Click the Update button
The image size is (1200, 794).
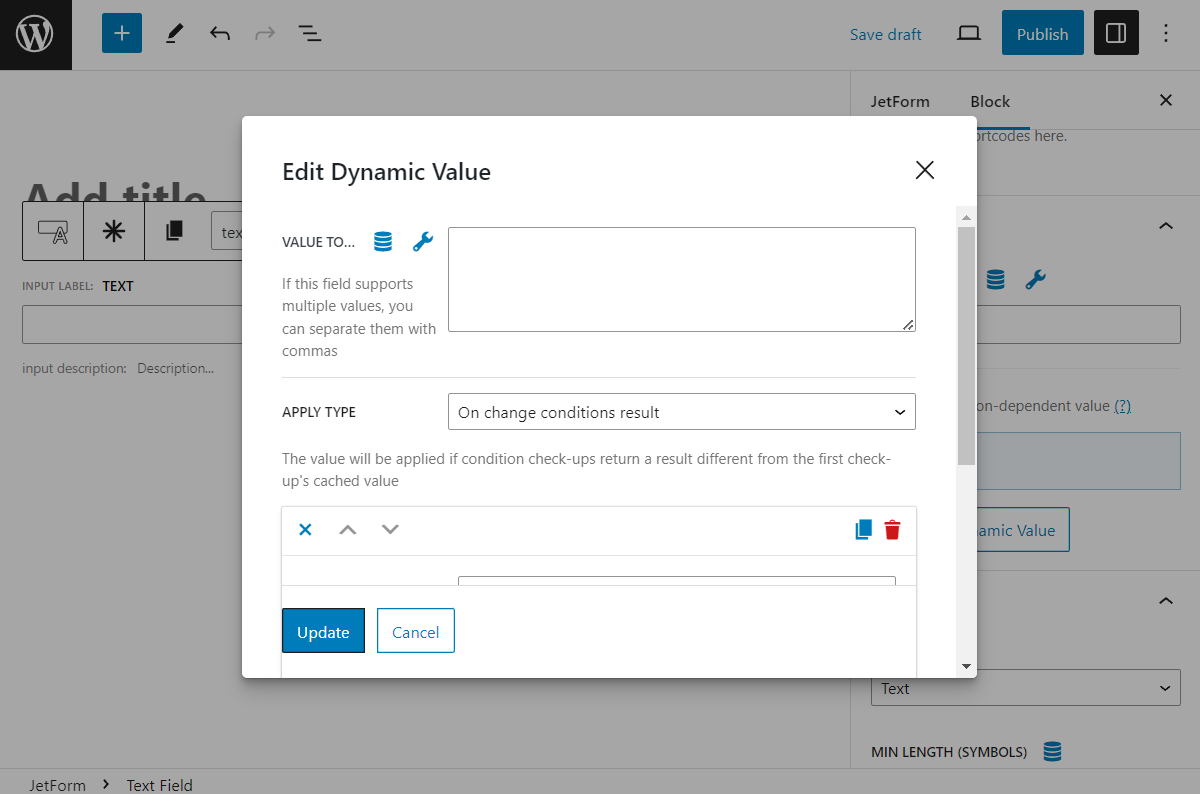click(x=323, y=631)
